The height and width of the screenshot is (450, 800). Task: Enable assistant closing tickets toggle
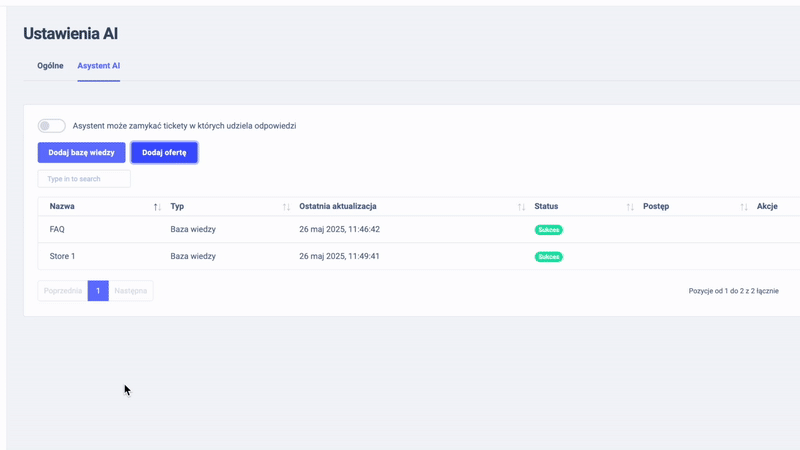pyautogui.click(x=52, y=126)
